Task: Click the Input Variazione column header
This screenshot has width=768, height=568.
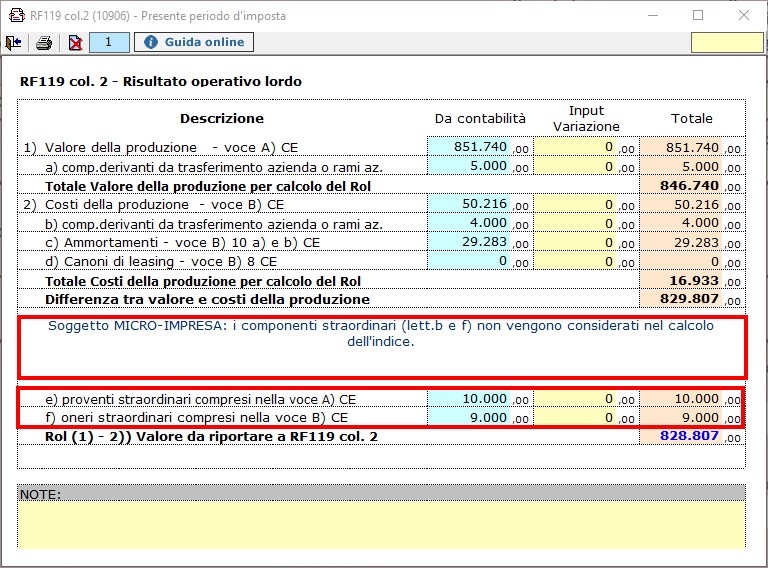Action: pos(586,118)
